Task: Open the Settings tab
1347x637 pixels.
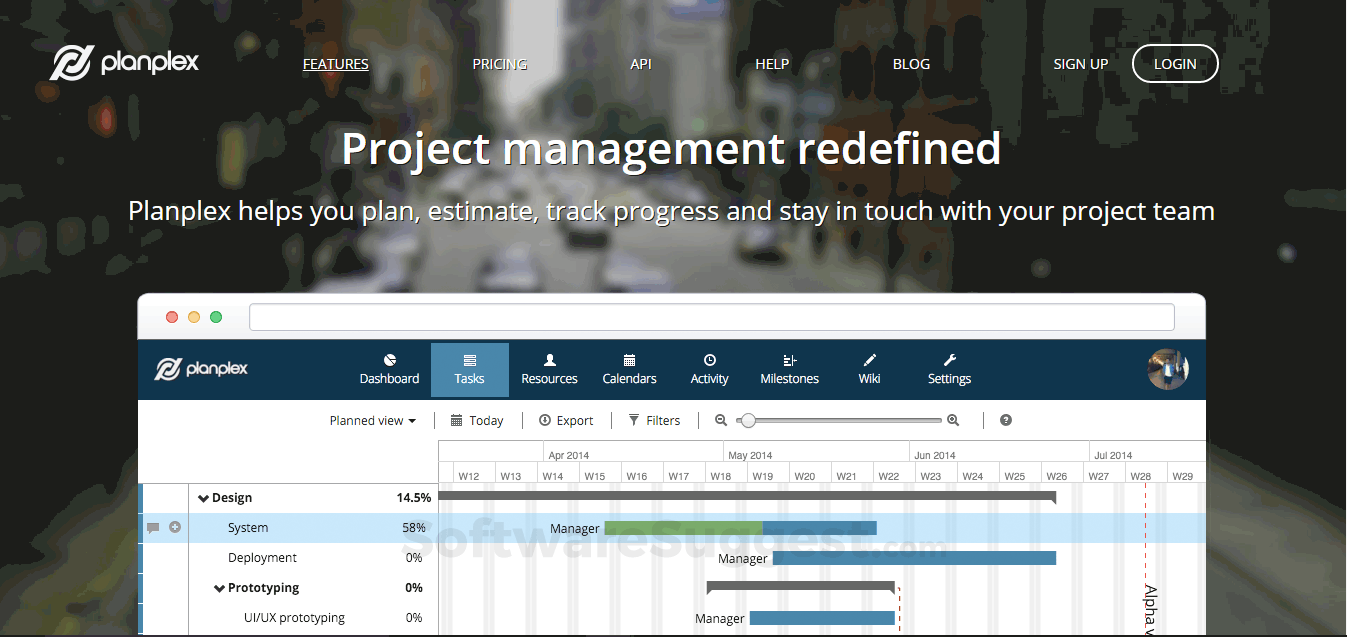Action: tap(949, 370)
